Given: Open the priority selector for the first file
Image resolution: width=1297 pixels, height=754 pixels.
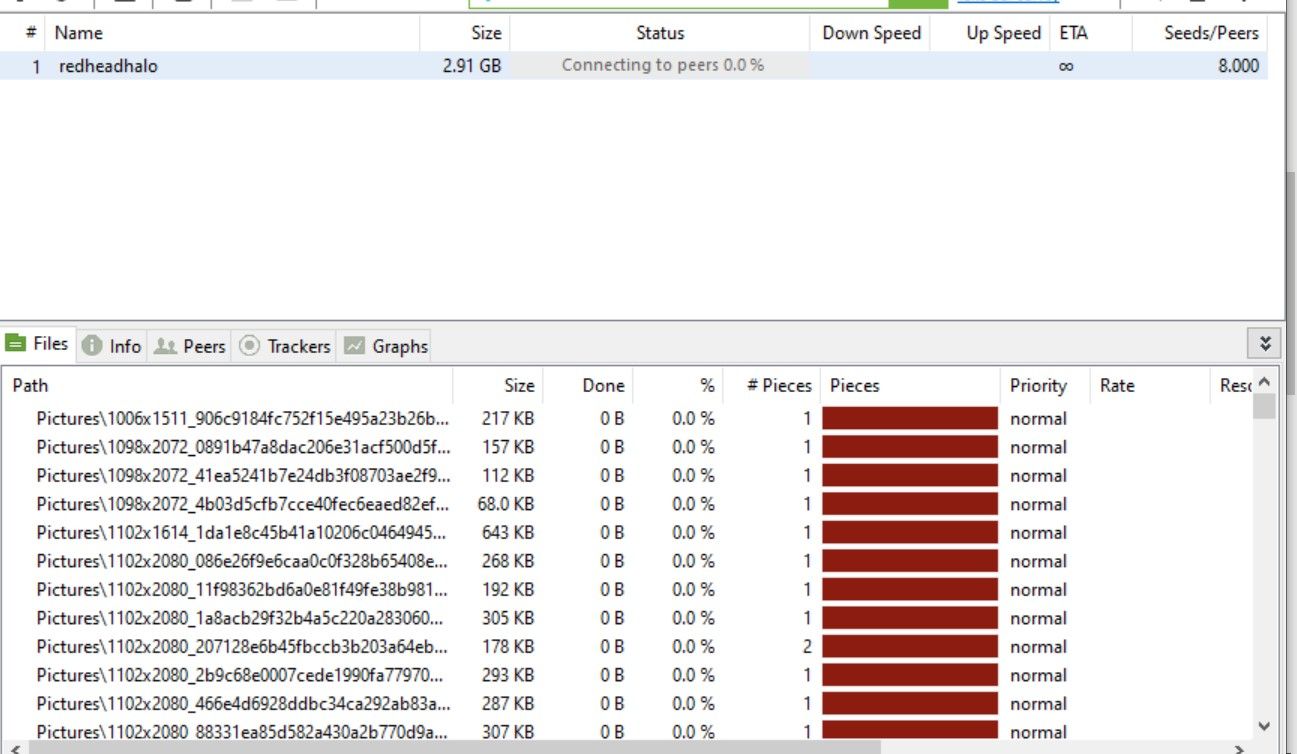Looking at the screenshot, I should 1038,418.
